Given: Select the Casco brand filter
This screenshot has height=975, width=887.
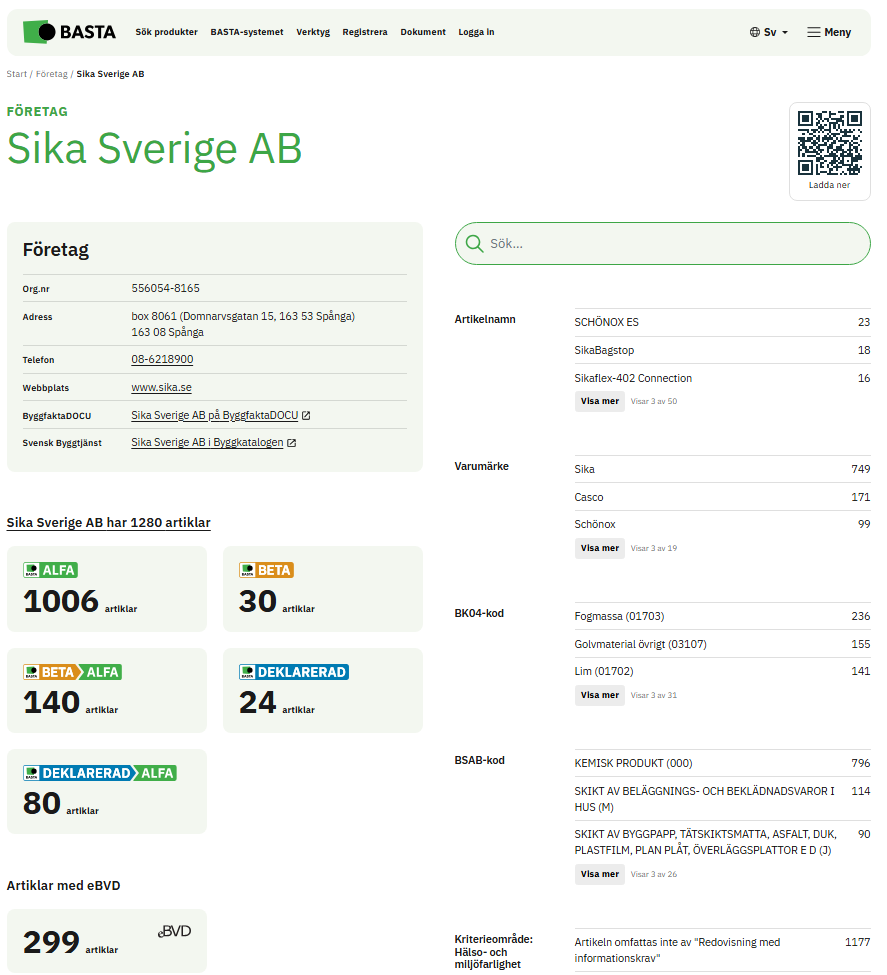Looking at the screenshot, I should coord(589,497).
